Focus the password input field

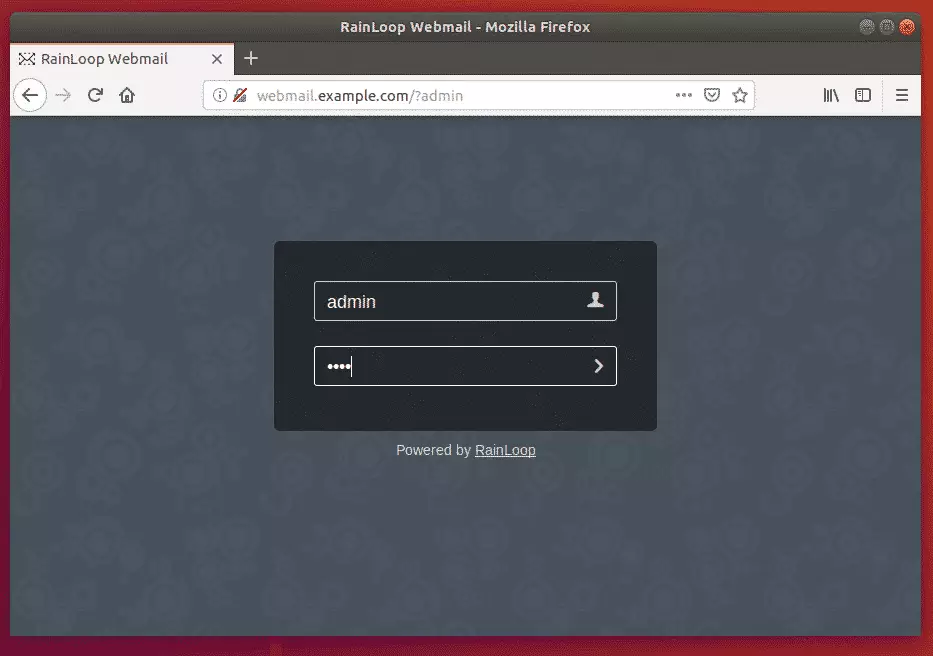tap(465, 366)
